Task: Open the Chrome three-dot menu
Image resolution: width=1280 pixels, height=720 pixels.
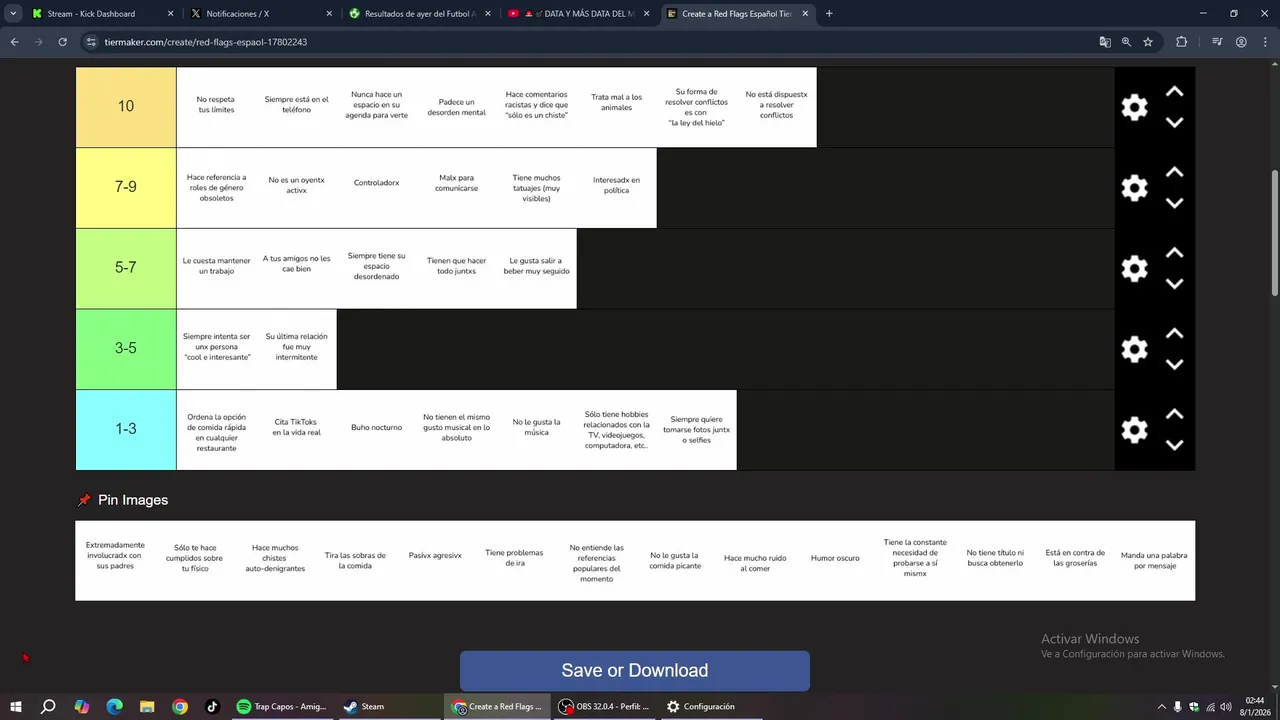Action: pos(1264,42)
